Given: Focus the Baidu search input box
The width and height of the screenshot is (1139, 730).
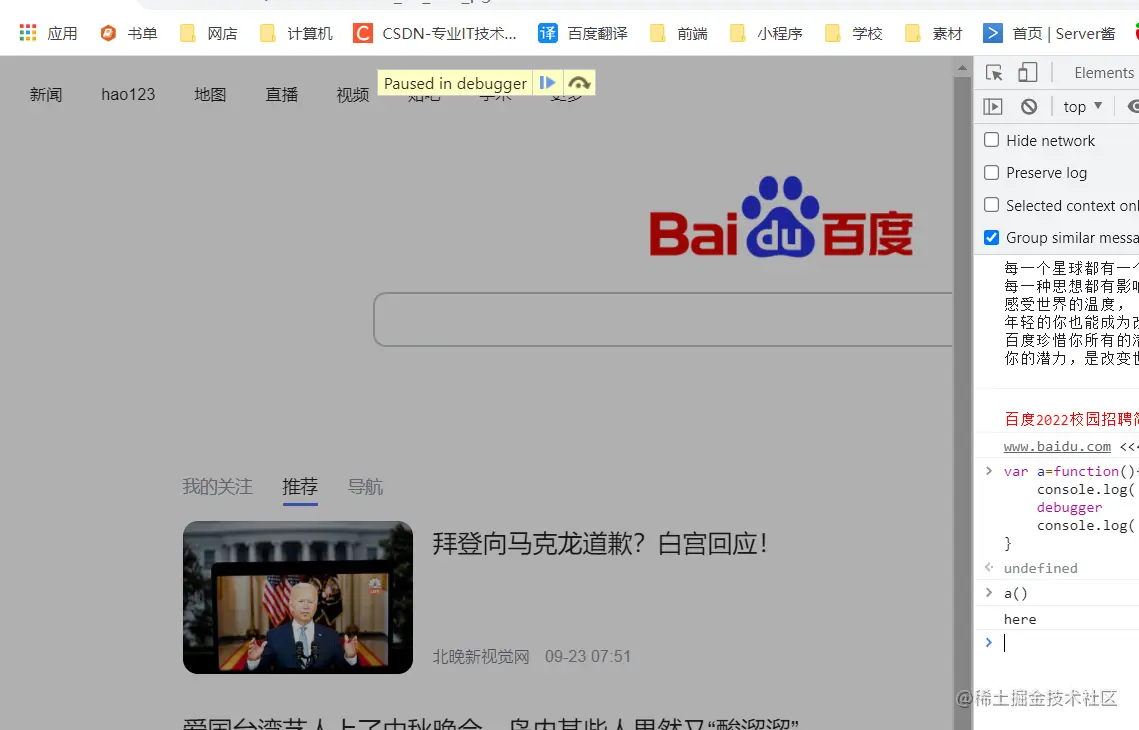Looking at the screenshot, I should pos(662,320).
